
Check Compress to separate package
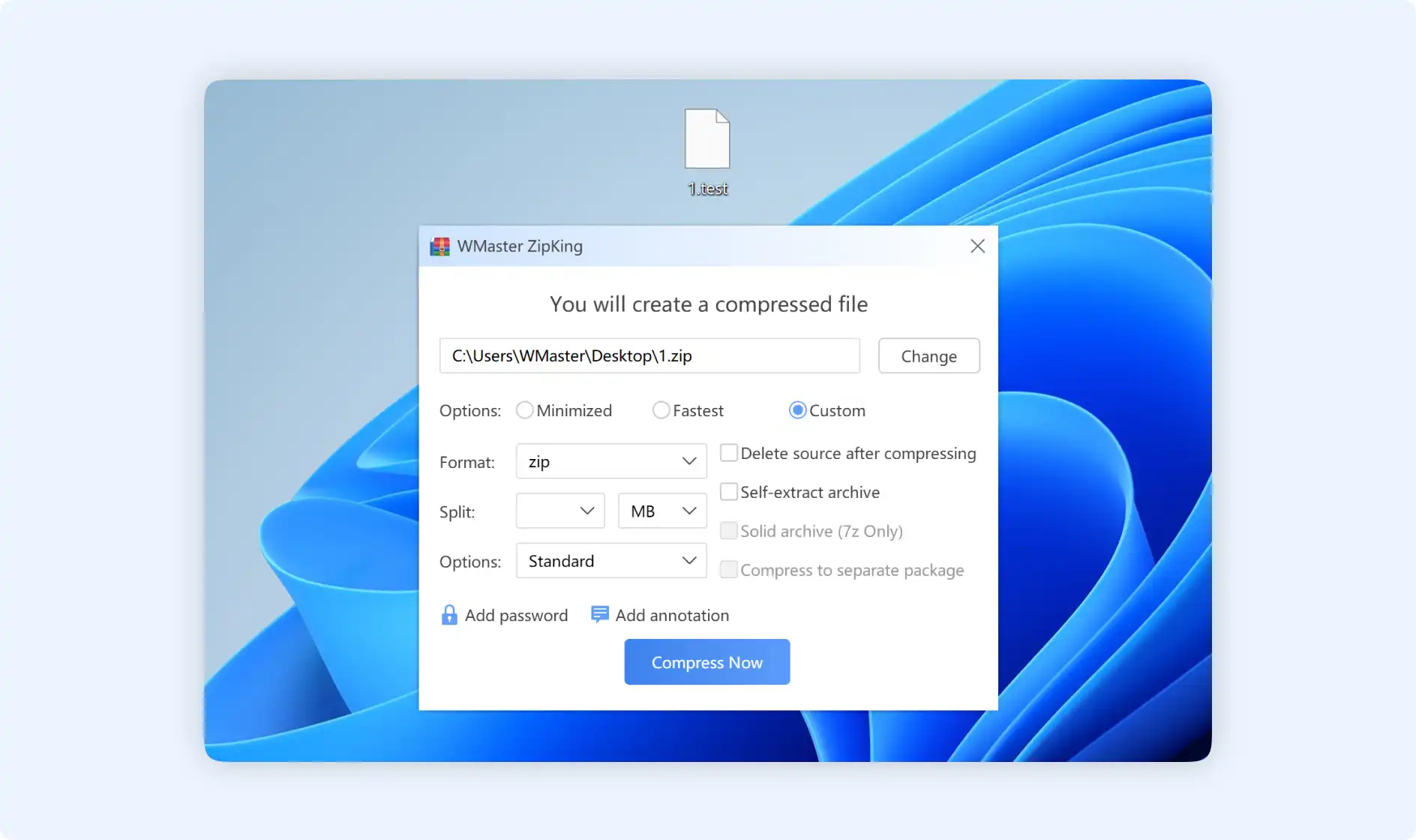728,570
